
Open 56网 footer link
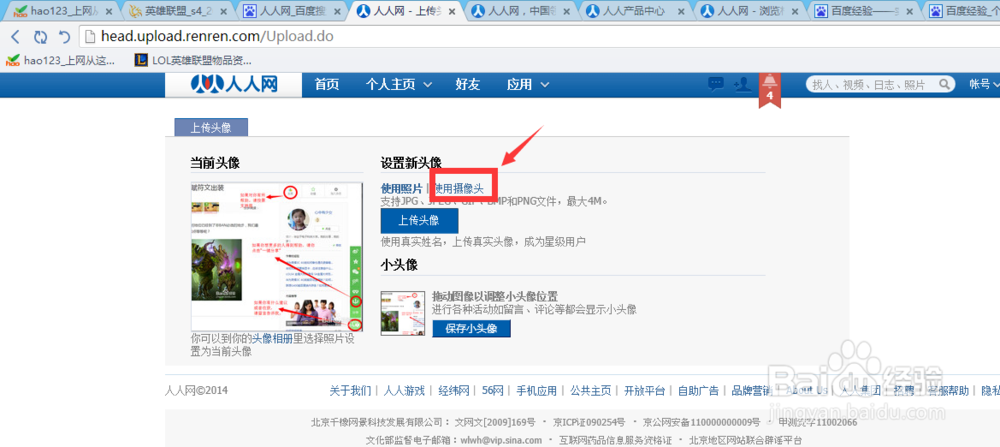click(x=493, y=391)
